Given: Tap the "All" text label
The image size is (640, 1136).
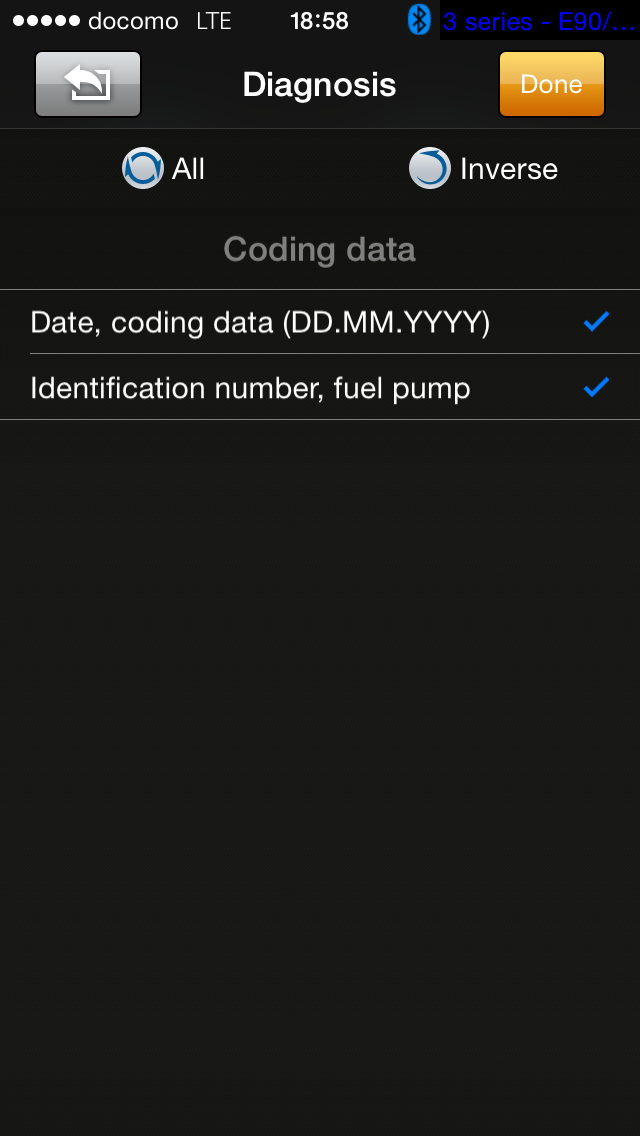Looking at the screenshot, I should point(188,169).
